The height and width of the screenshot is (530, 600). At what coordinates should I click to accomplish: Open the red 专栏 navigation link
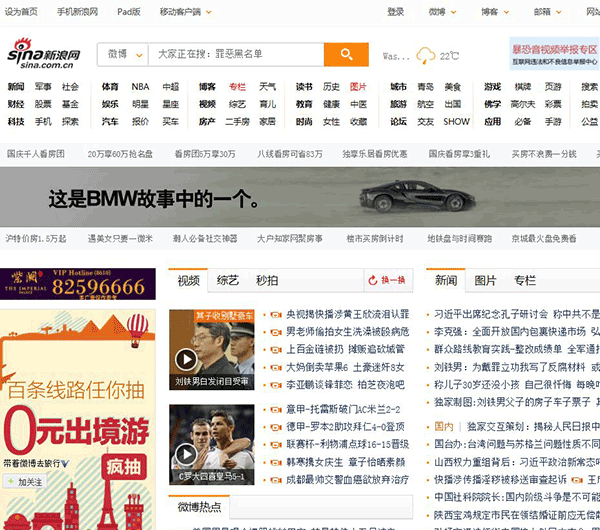point(237,87)
